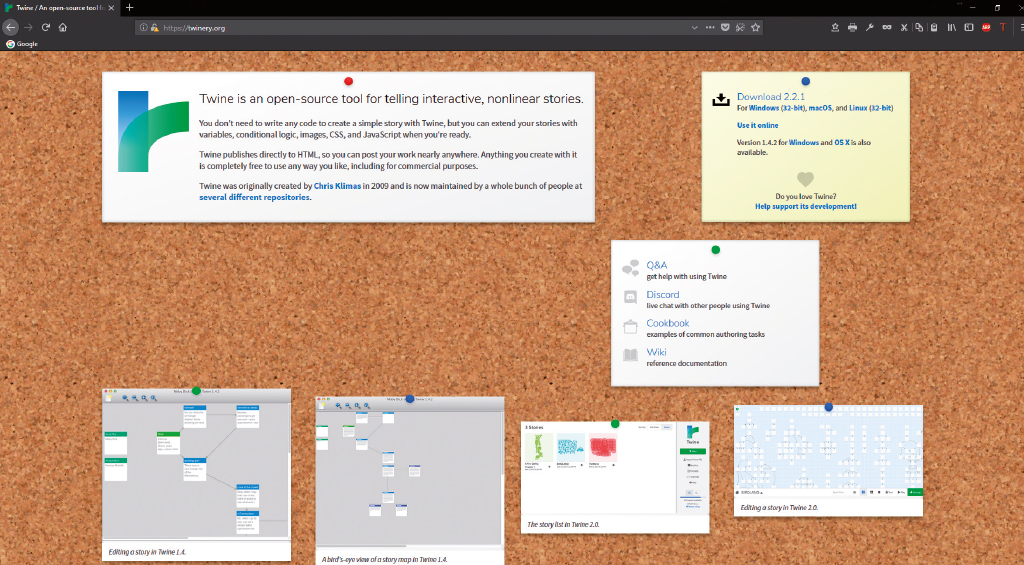Click the download arrow icon beside Download 2.2.1

click(x=721, y=100)
